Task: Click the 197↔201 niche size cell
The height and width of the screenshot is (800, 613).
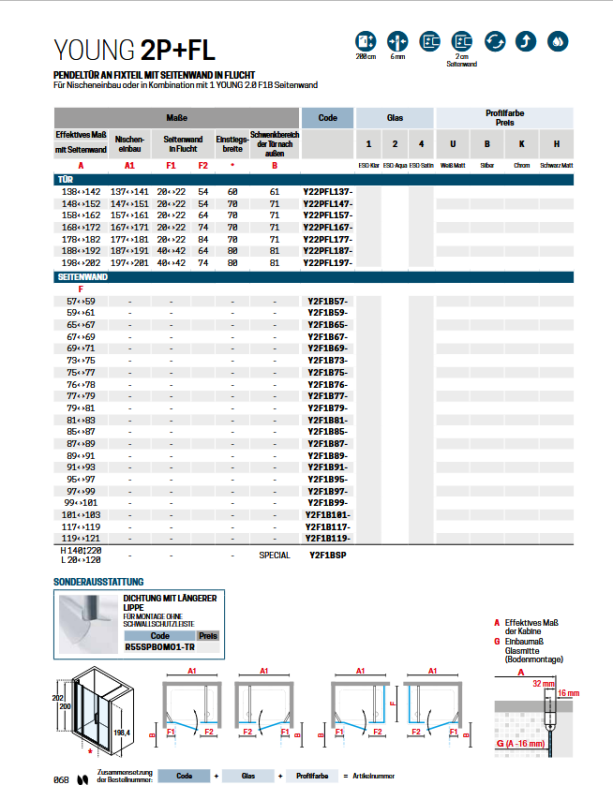Action: 130,263
